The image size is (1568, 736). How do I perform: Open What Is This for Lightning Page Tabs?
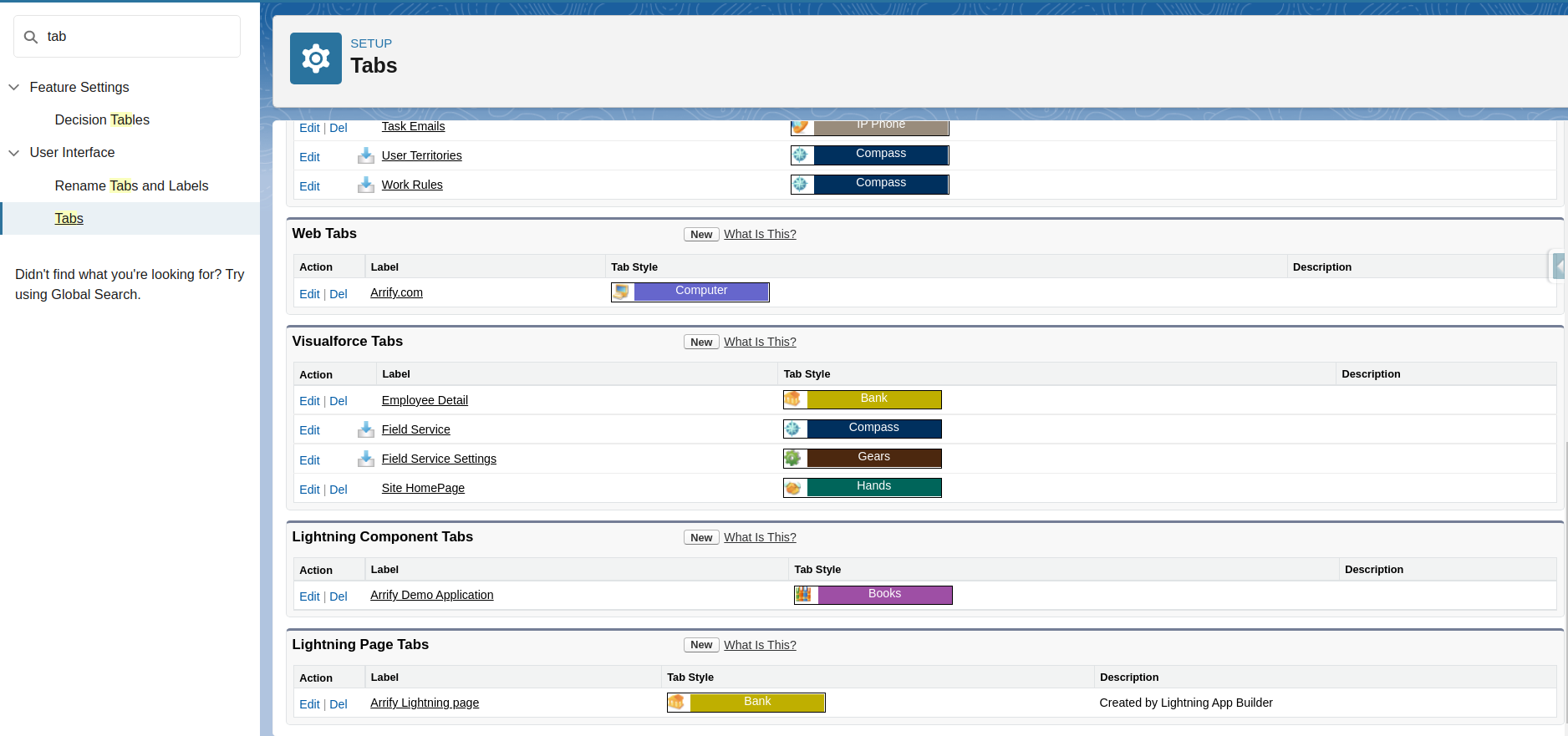[760, 645]
